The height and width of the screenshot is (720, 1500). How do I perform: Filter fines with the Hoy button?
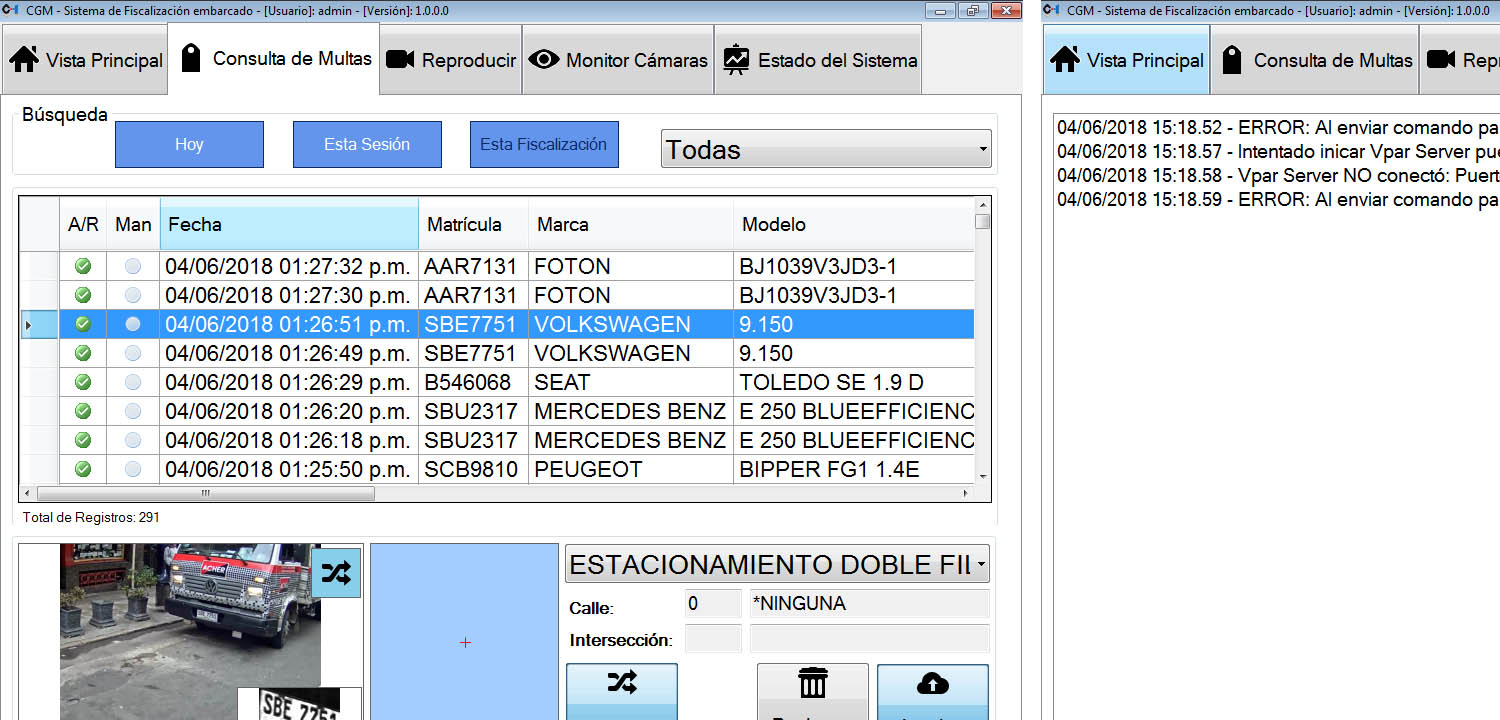pos(189,144)
